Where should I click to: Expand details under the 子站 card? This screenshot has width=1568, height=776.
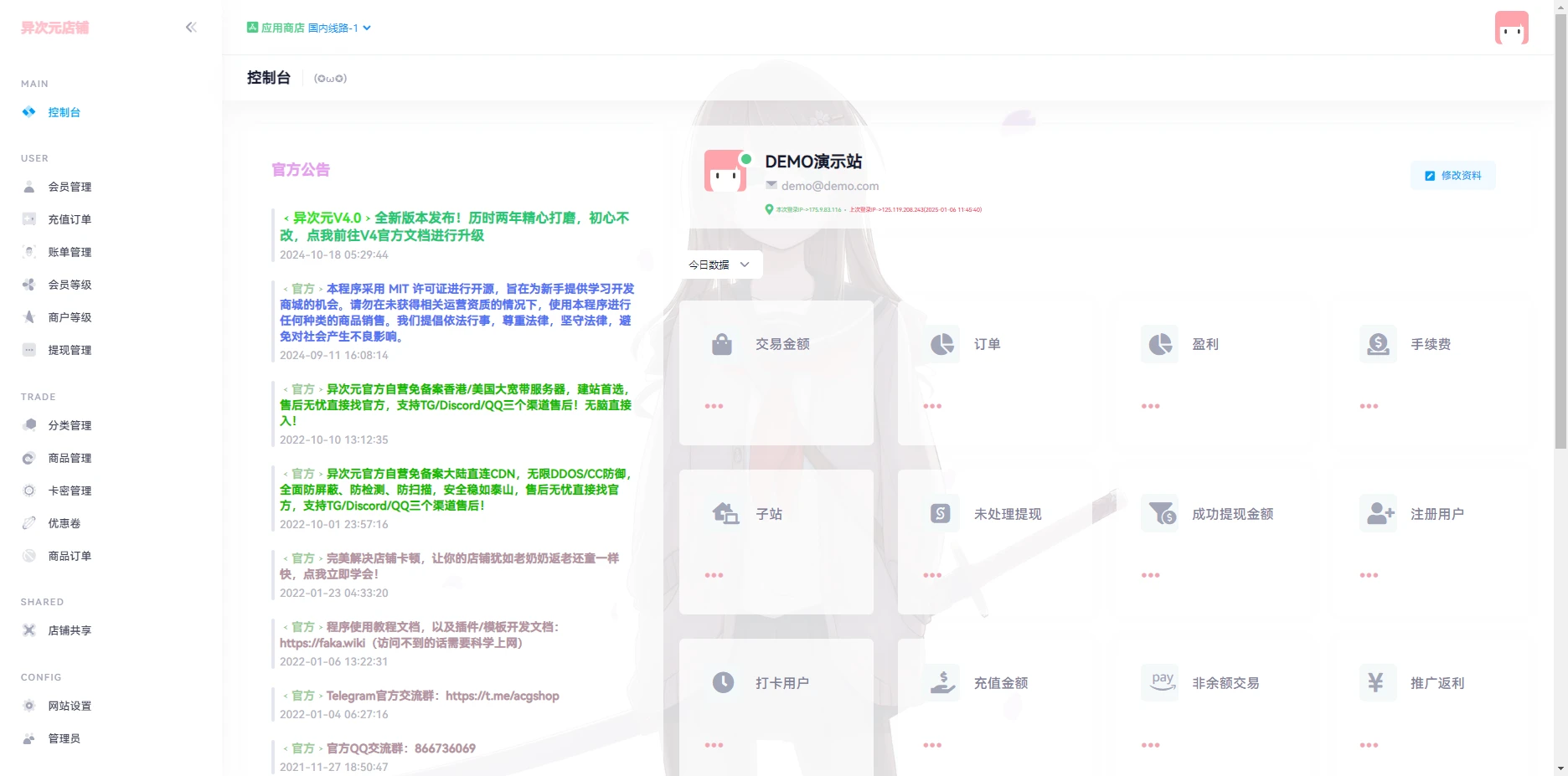tap(714, 575)
